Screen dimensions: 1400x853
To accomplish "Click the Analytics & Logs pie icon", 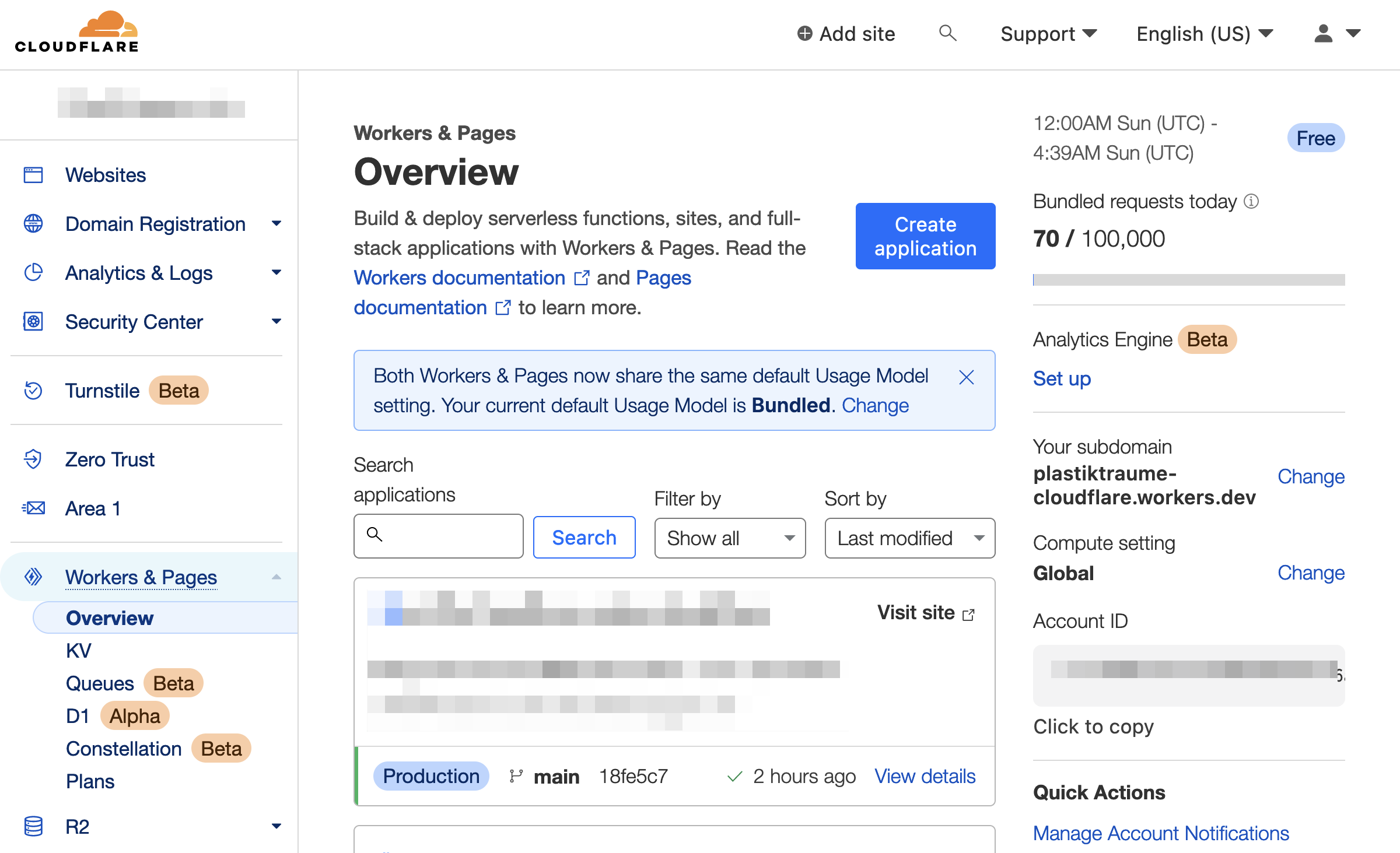I will click(x=33, y=272).
